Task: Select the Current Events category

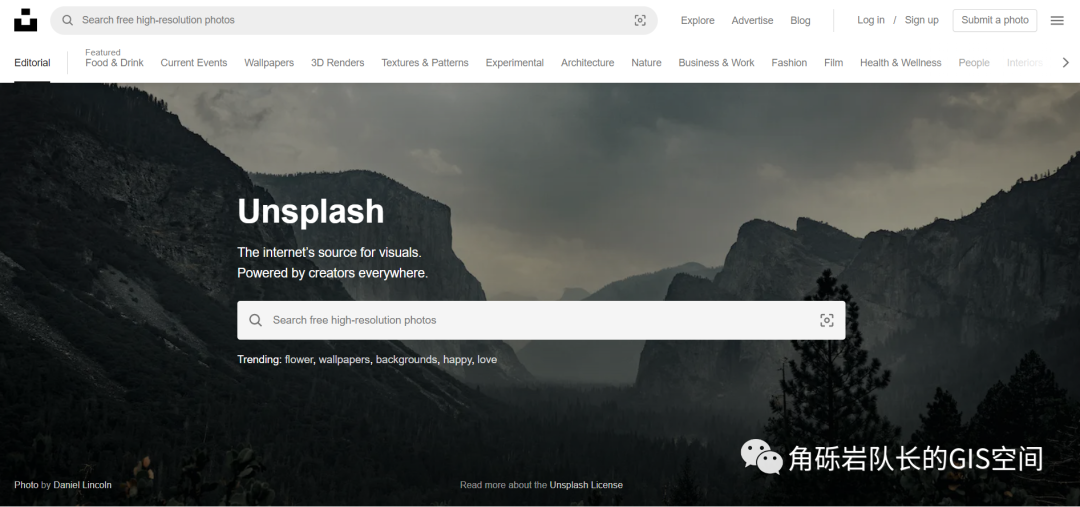Action: [194, 63]
